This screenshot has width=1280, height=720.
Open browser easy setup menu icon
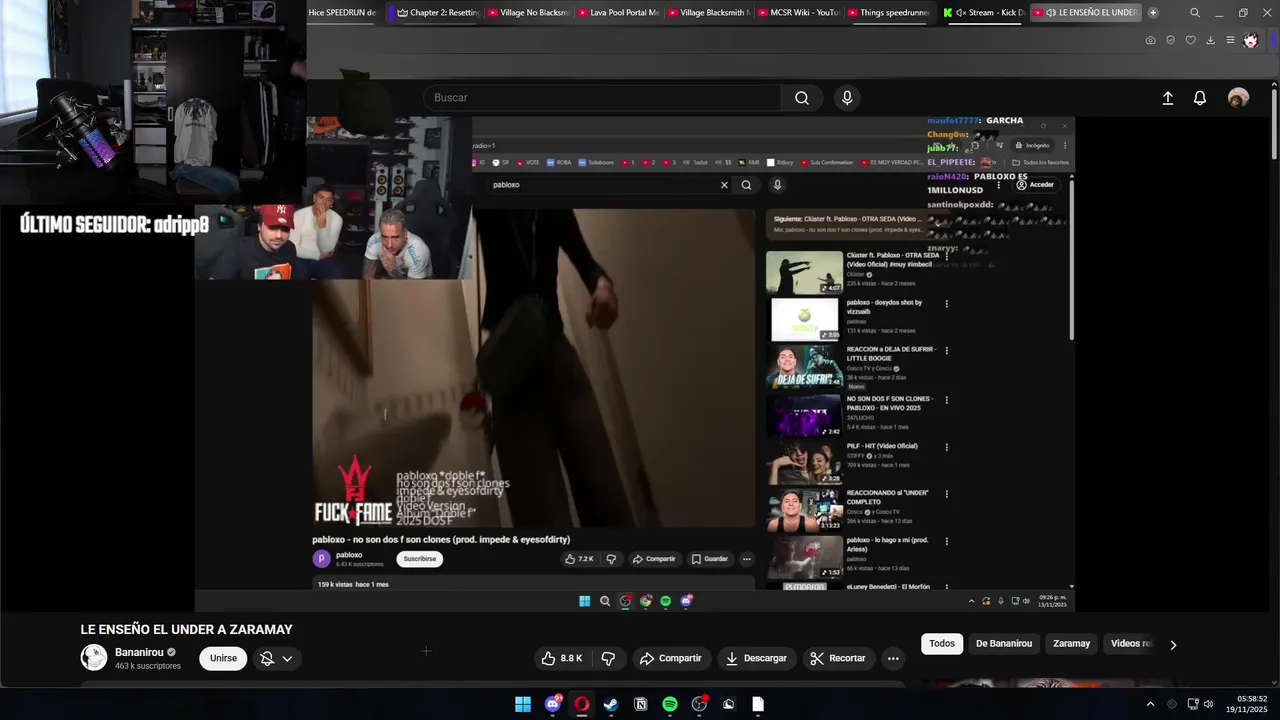(1230, 40)
